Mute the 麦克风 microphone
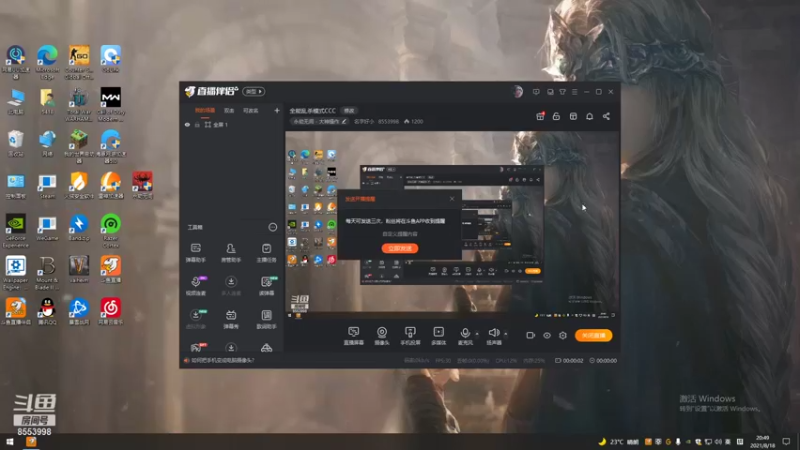 (x=465, y=333)
